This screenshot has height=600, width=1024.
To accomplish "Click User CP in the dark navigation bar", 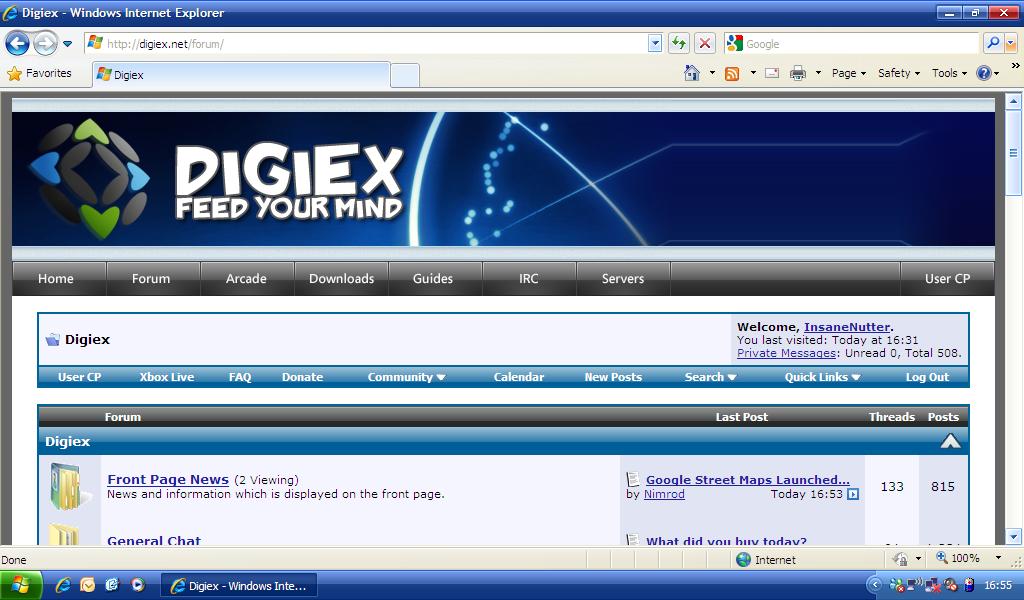I will pyautogui.click(x=947, y=278).
